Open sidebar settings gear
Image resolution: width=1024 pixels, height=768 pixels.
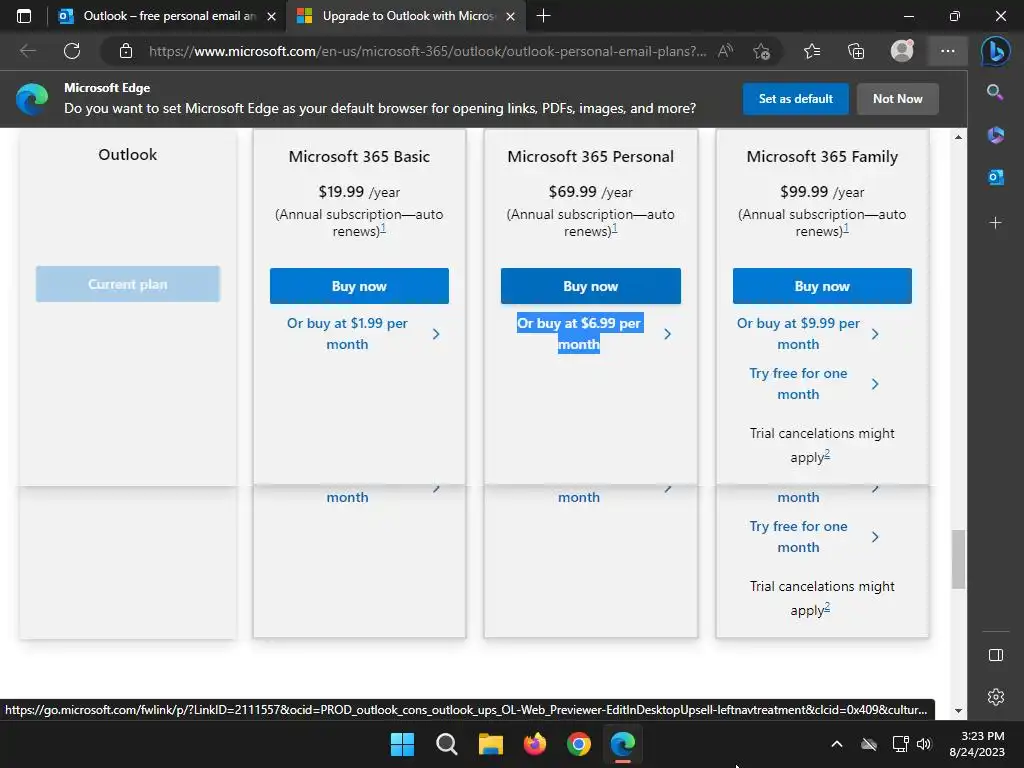pyautogui.click(x=996, y=697)
